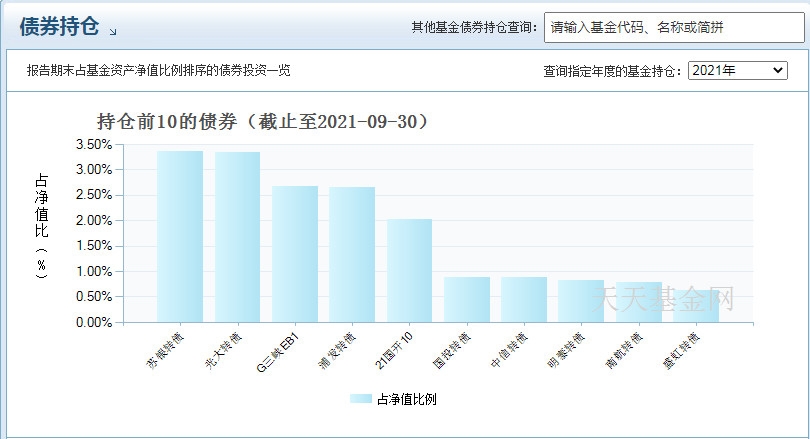Select the 光大转债 bar
This screenshot has width=810, height=439.
pyautogui.click(x=237, y=237)
